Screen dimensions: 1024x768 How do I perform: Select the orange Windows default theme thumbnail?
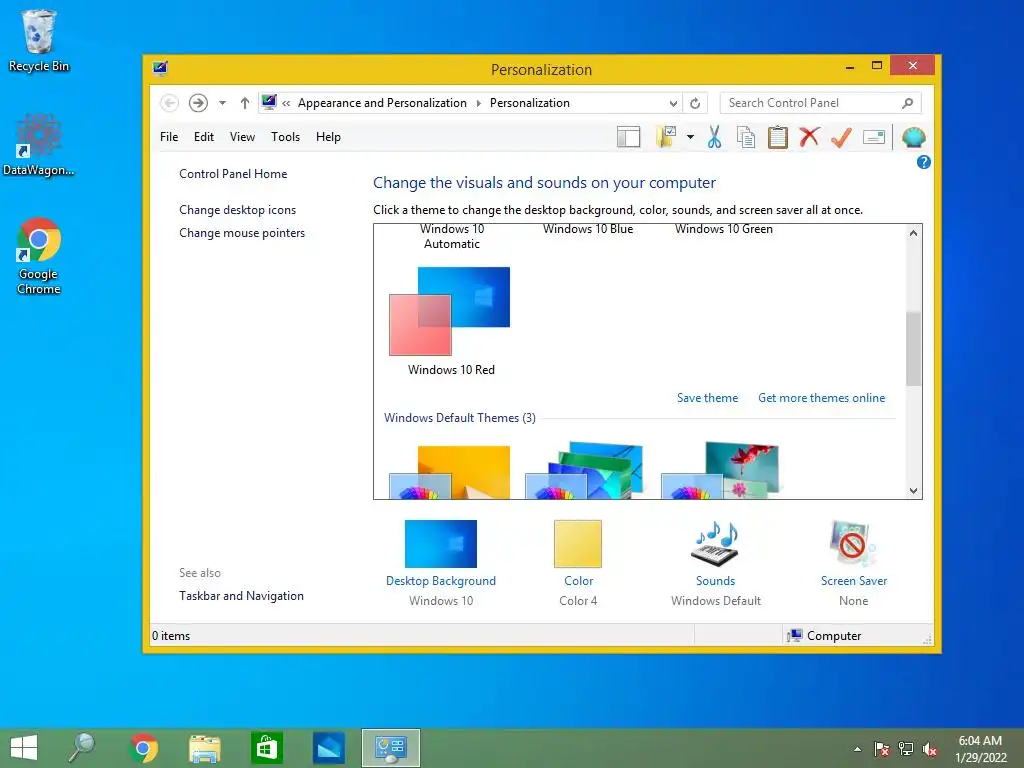click(x=449, y=472)
